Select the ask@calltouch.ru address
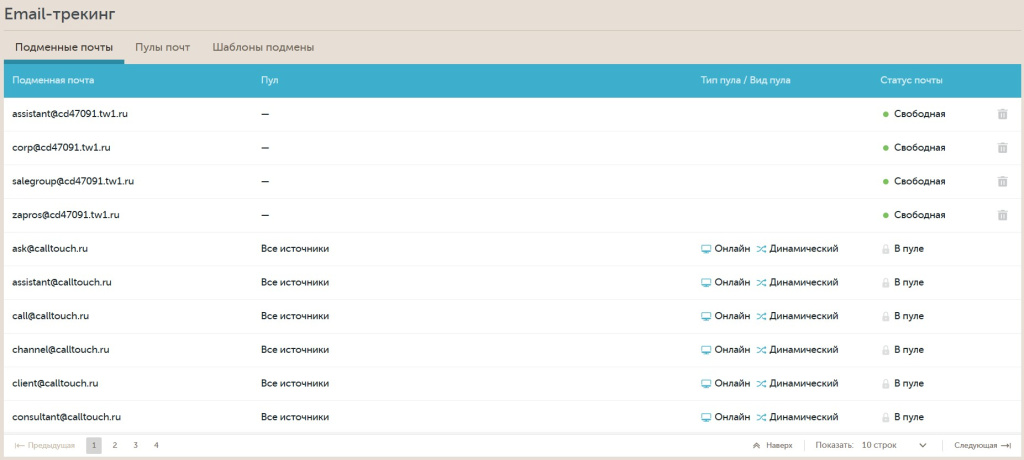The height and width of the screenshot is (460, 1024). (x=51, y=248)
